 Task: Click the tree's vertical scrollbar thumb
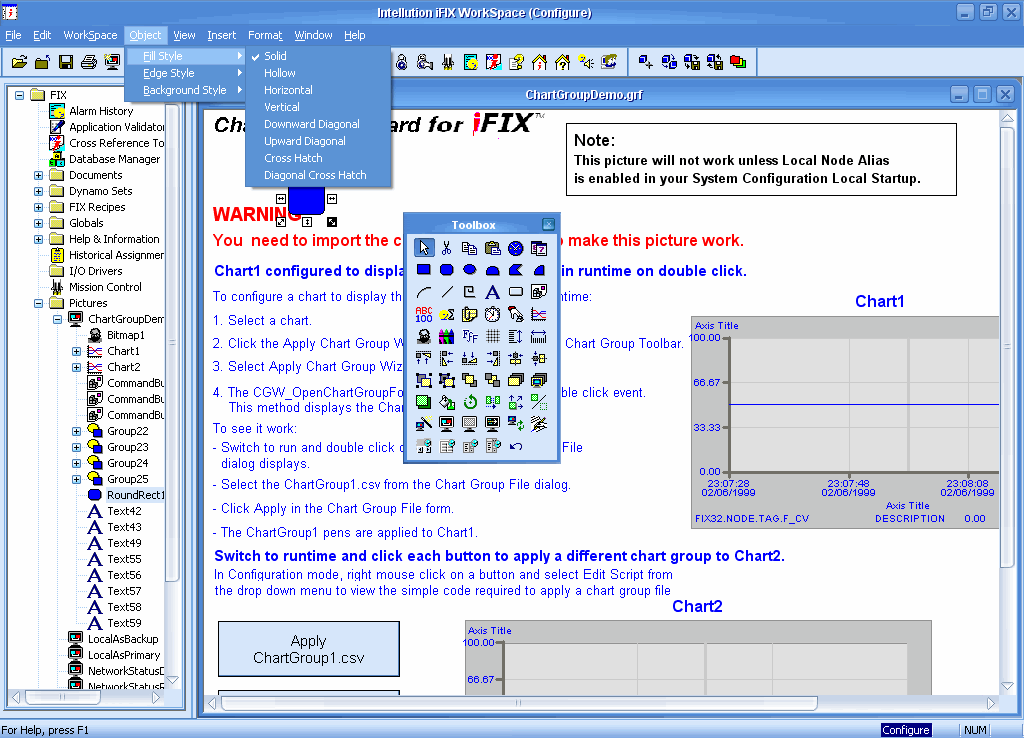pyautogui.click(x=172, y=342)
